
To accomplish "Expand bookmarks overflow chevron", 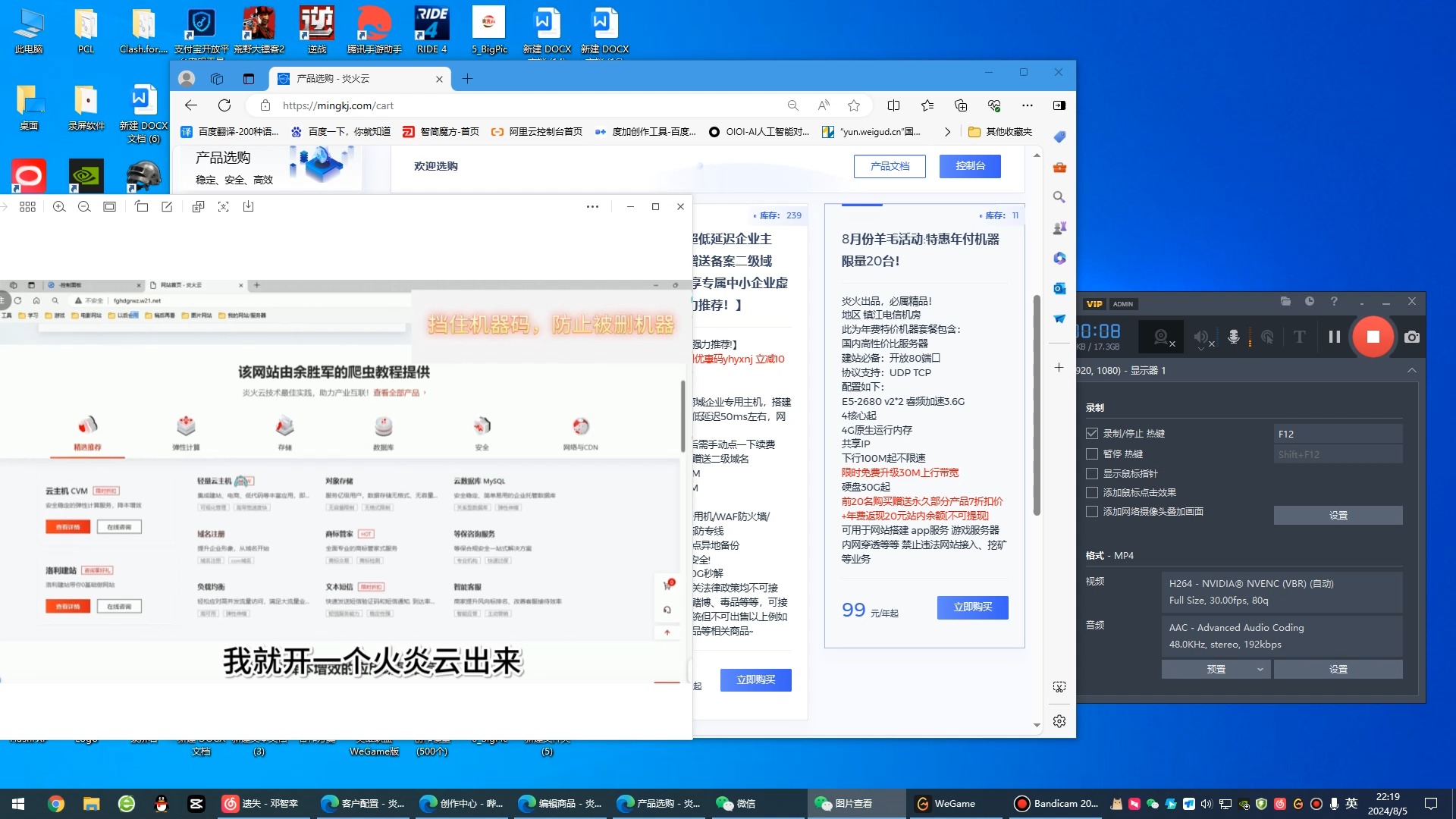I will coord(947,132).
